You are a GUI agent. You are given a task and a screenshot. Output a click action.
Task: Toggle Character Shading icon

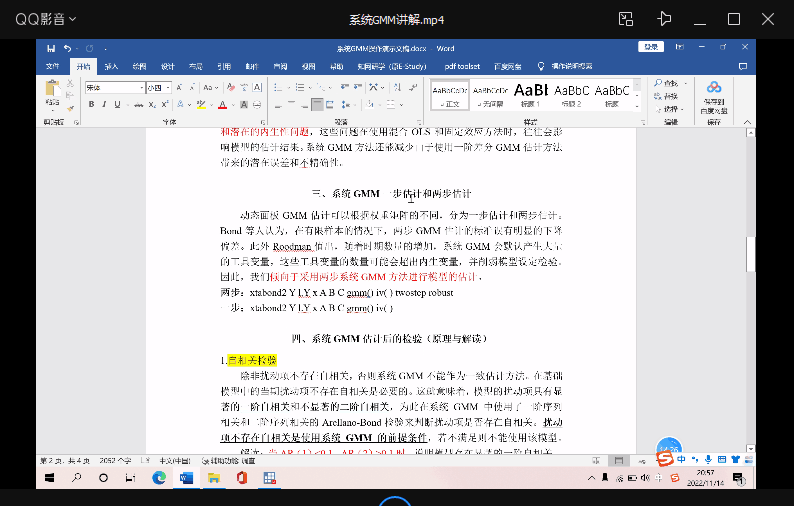click(244, 104)
